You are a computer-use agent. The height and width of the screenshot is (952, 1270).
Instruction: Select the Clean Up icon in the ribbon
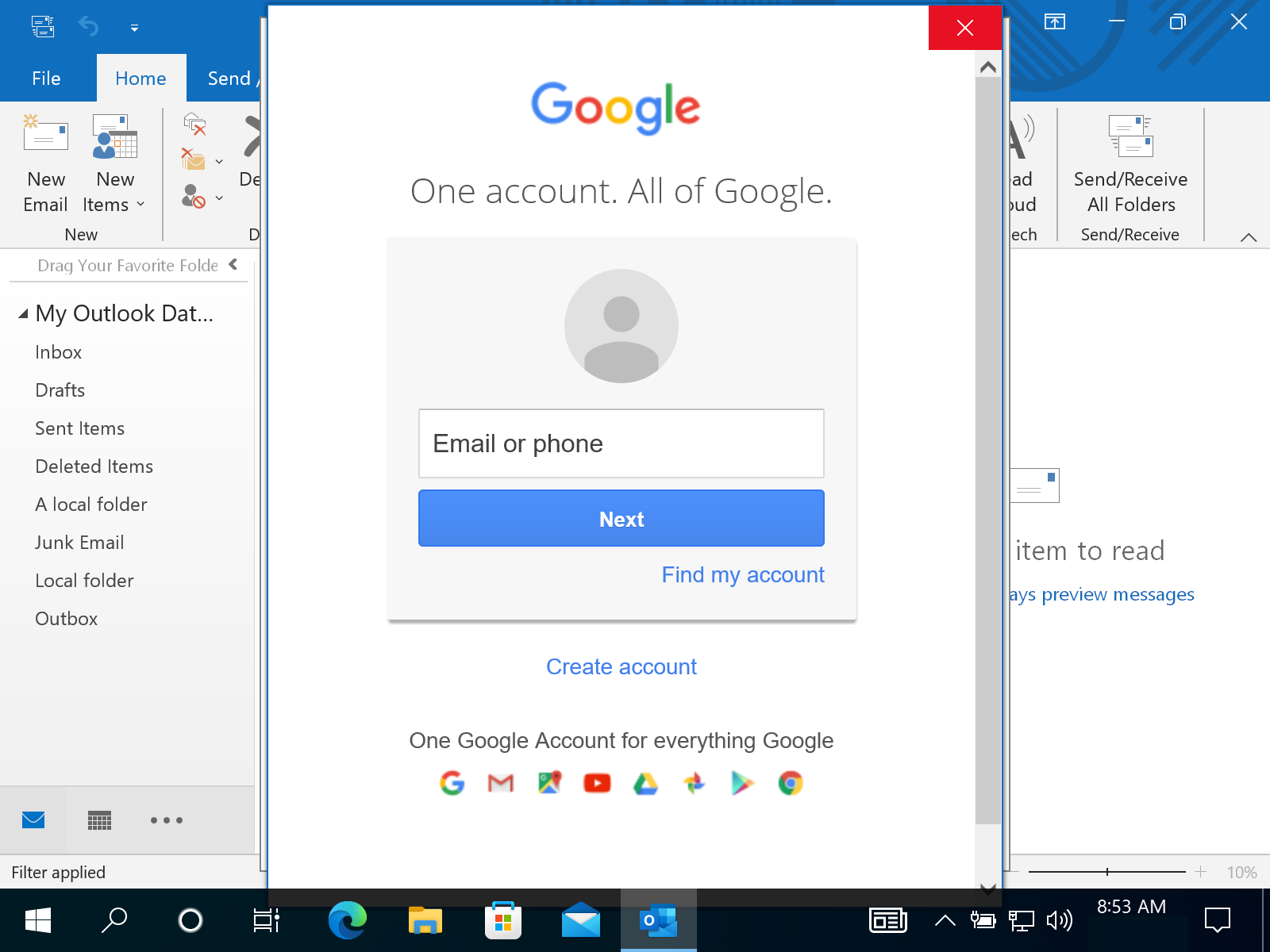pos(194,159)
